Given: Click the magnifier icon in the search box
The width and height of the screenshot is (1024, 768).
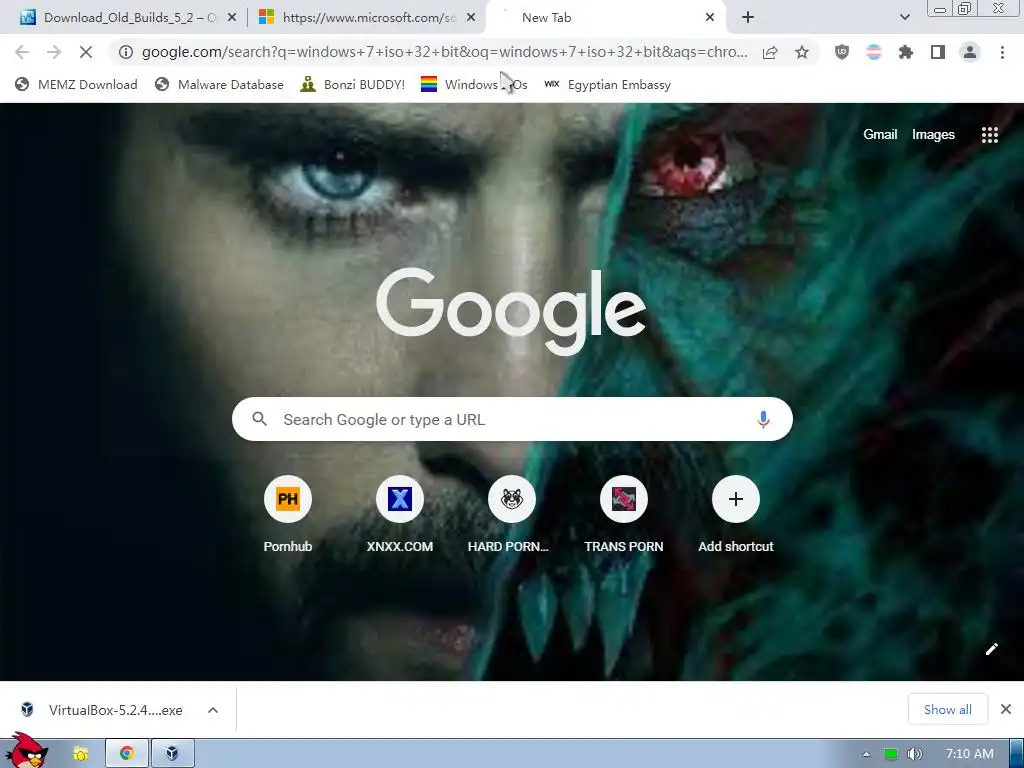Looking at the screenshot, I should 259,419.
